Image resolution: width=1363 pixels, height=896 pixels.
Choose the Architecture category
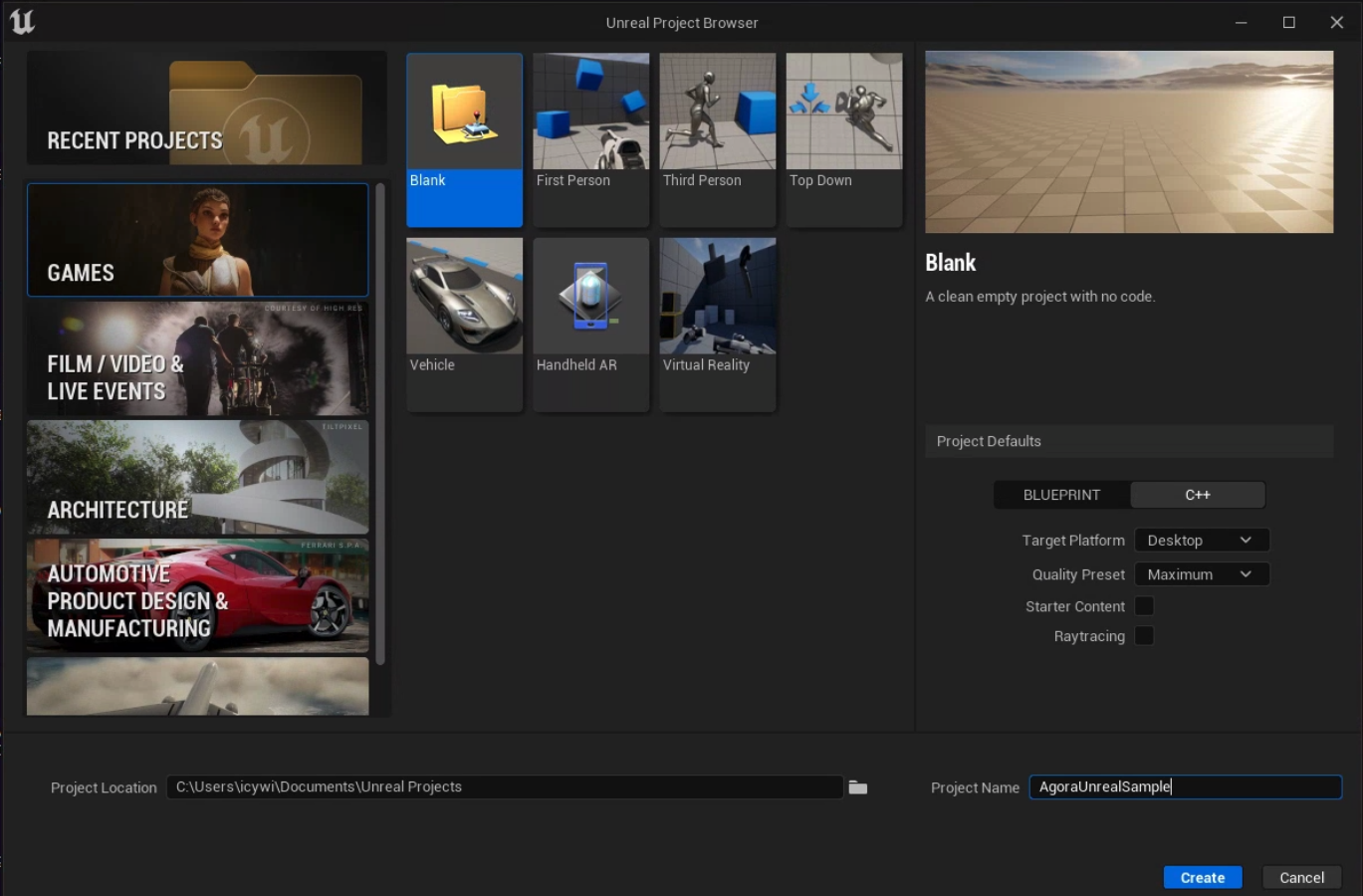[198, 477]
